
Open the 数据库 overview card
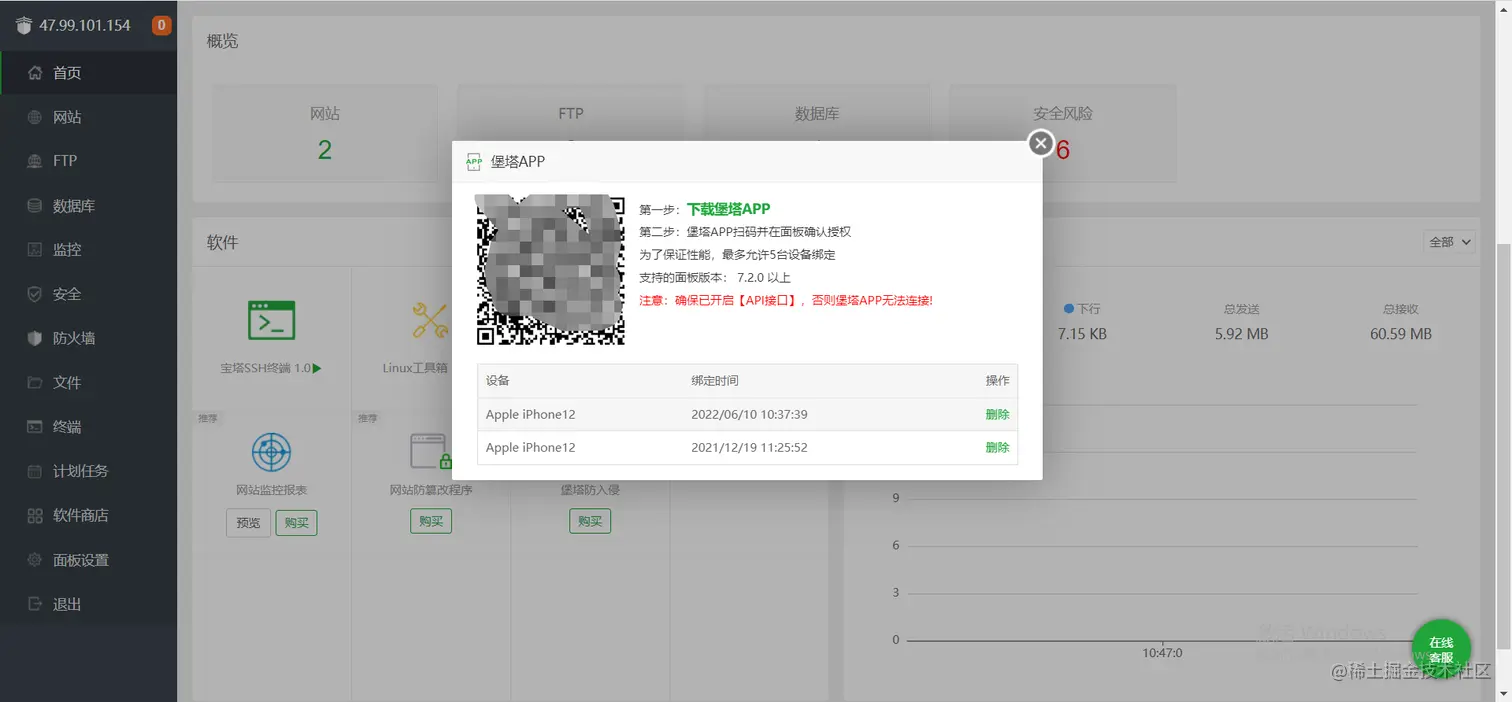[817, 134]
